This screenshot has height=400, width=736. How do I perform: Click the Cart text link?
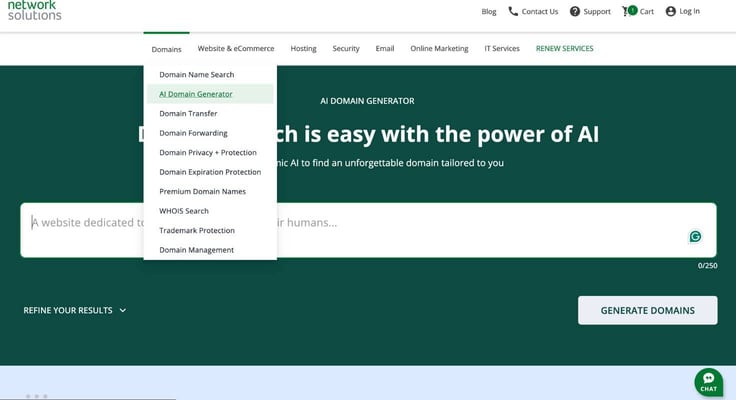pos(646,11)
